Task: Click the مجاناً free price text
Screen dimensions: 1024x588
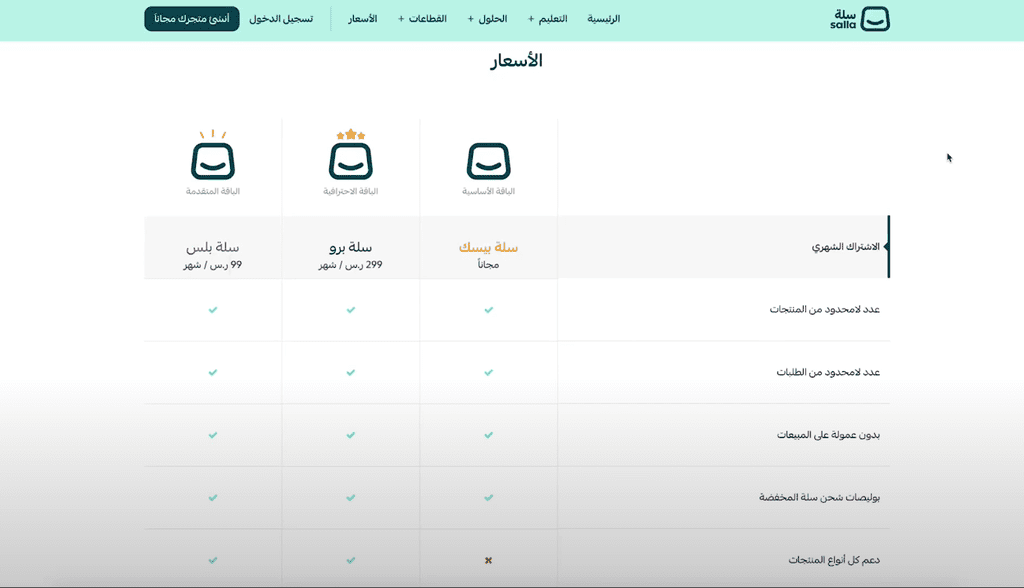Action: pyautogui.click(x=488, y=265)
